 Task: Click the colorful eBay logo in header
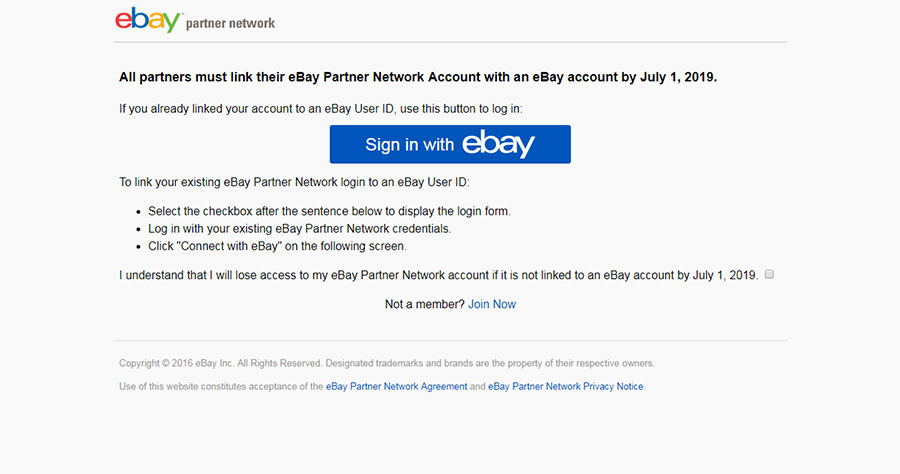(x=149, y=20)
